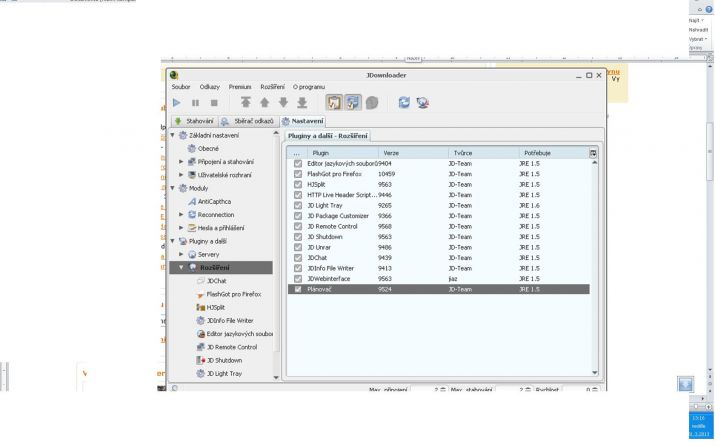Viewport: 715px width, 446px height.
Task: Switch to the Stahování tab
Action: click(194, 121)
